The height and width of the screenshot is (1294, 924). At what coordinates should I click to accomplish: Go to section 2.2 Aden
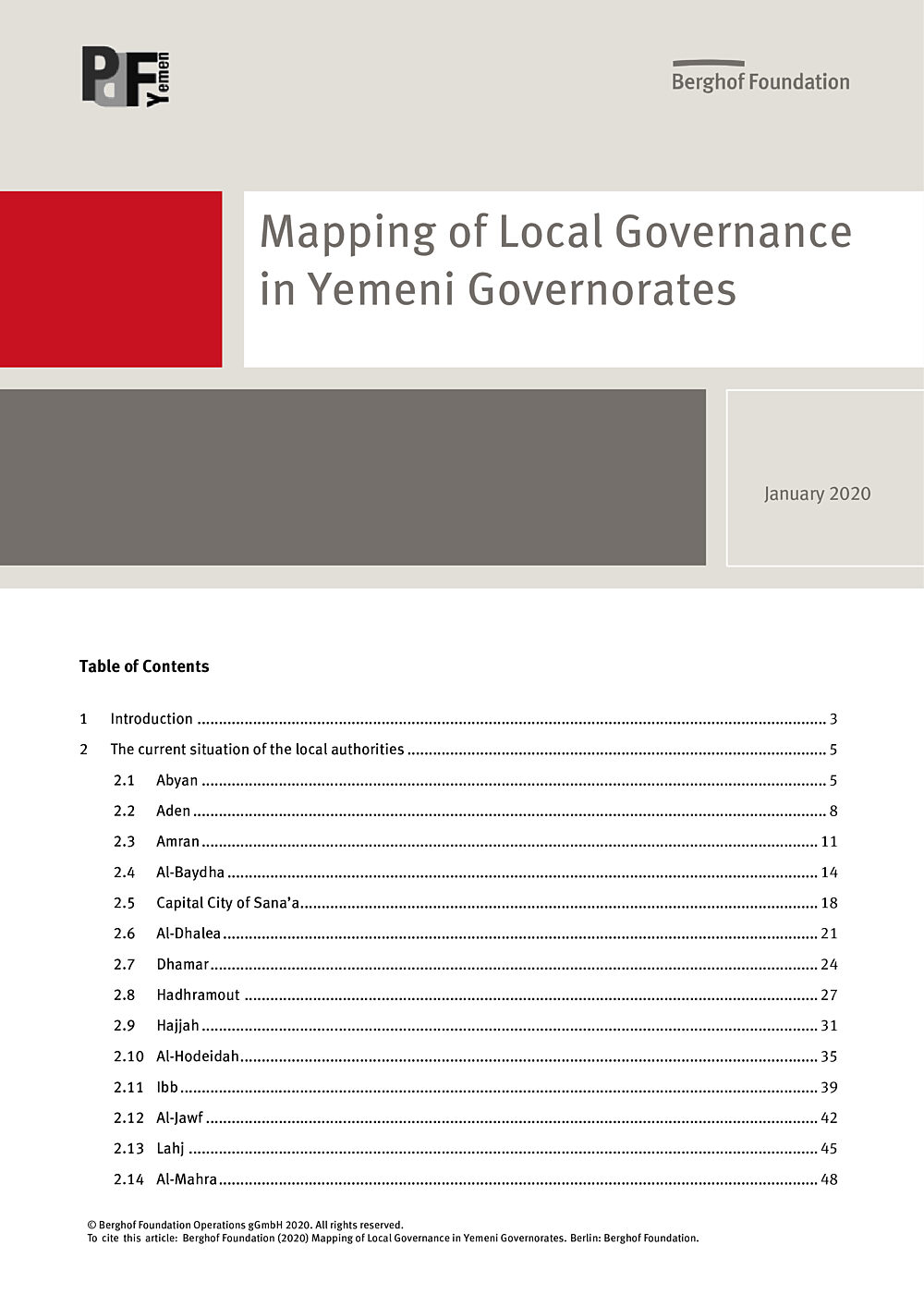click(x=475, y=811)
